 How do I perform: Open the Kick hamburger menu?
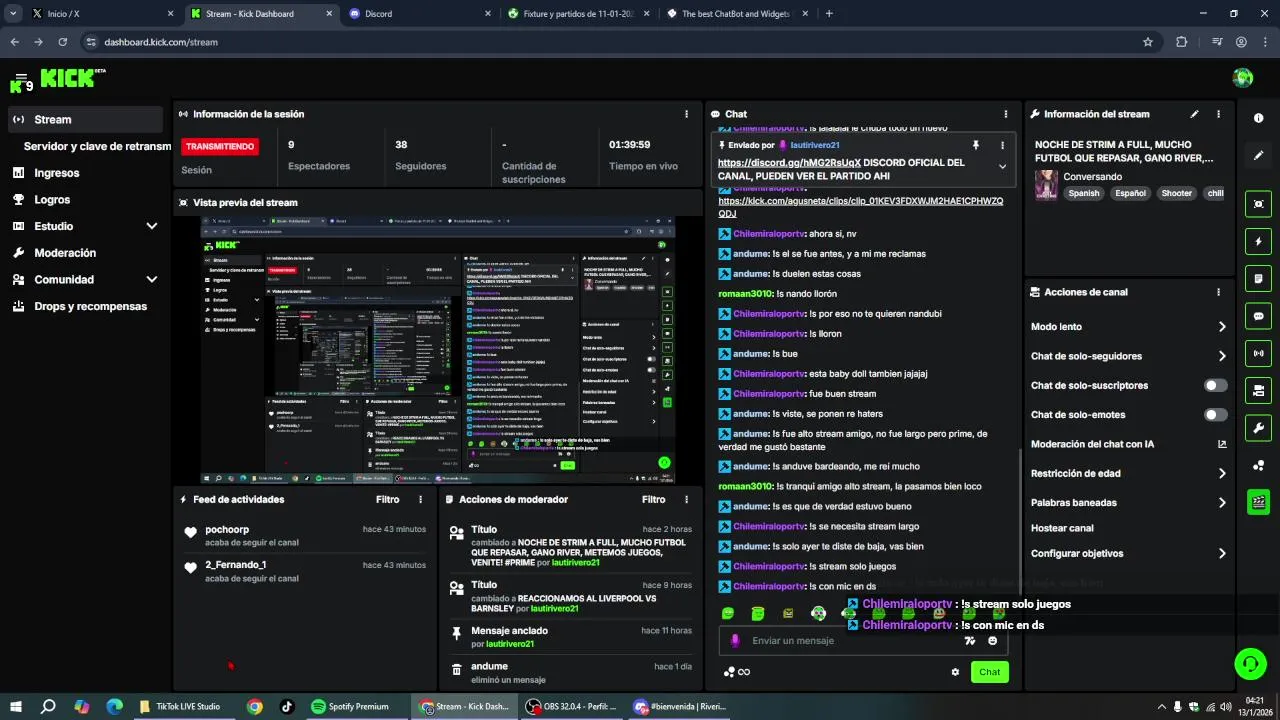pos(20,77)
